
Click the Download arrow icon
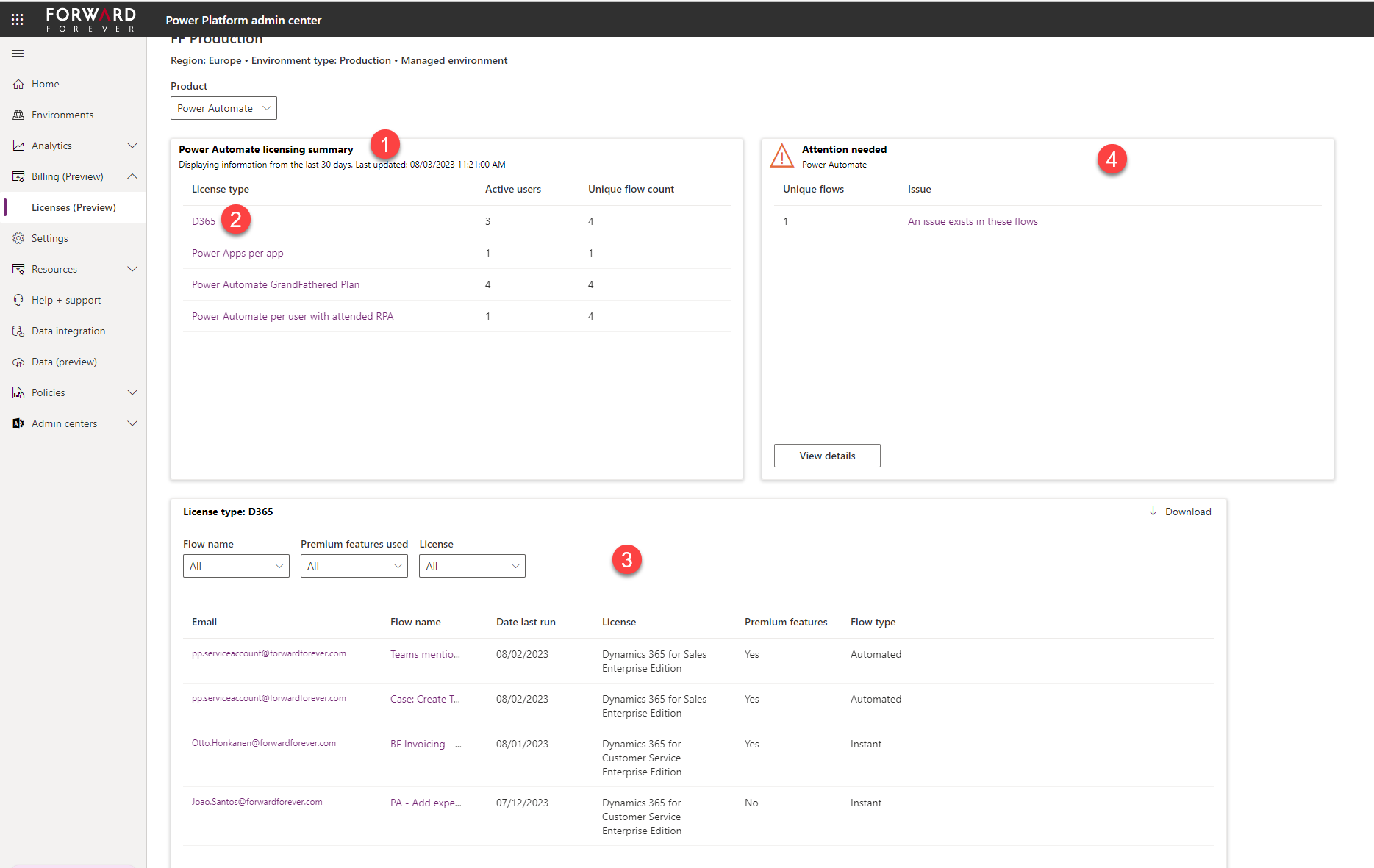[1153, 512]
